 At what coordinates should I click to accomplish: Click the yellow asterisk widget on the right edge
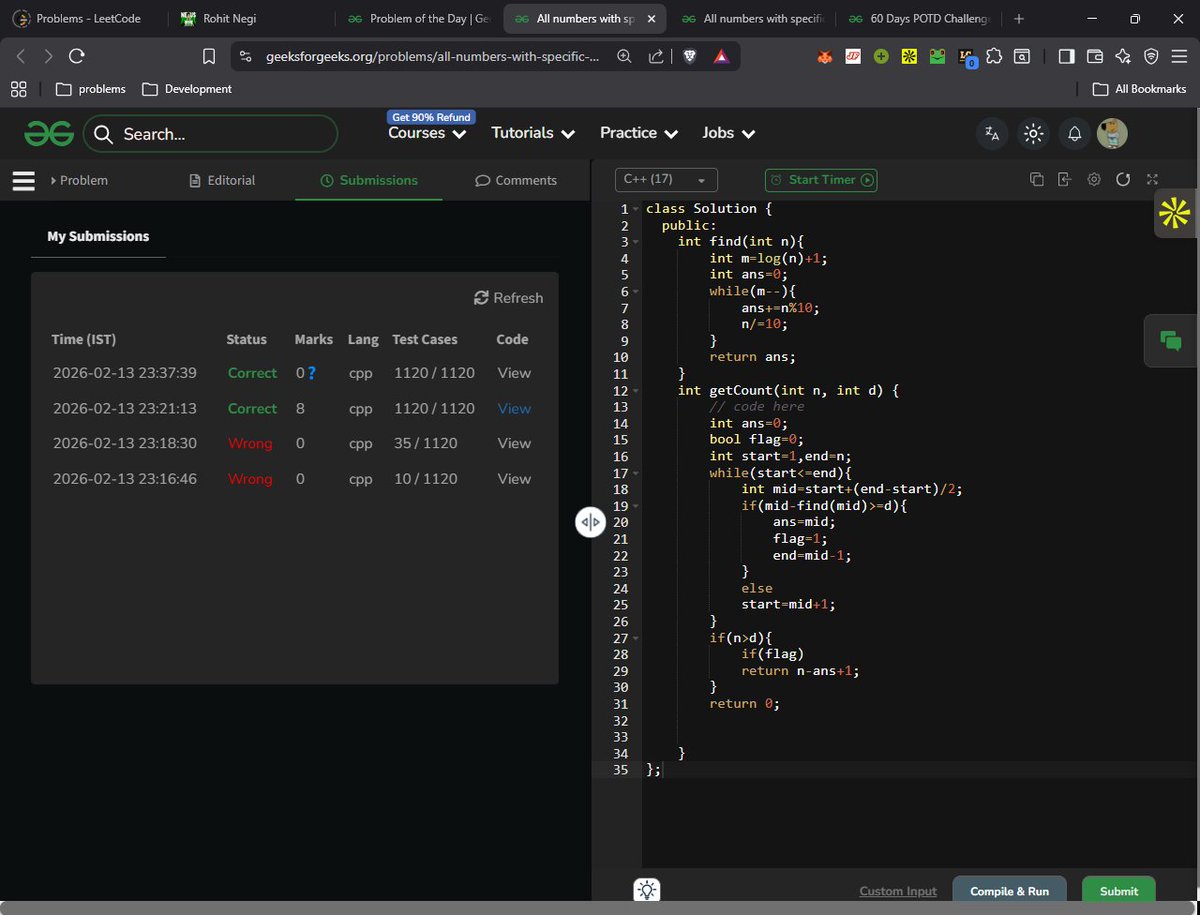pyautogui.click(x=1174, y=212)
